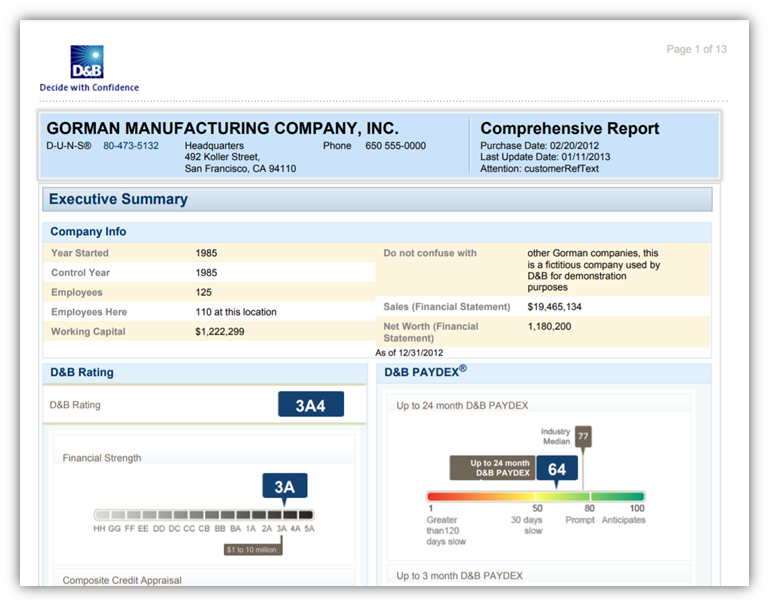Click the Company Info section heading
Viewport: 769px width, 606px height.
(x=88, y=231)
